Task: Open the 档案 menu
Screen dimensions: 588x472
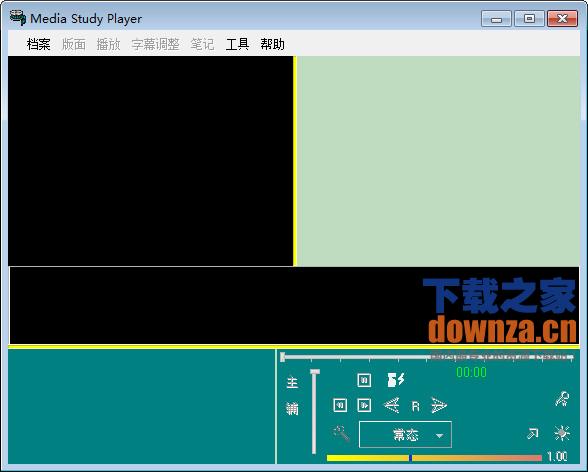Action: pos(38,44)
